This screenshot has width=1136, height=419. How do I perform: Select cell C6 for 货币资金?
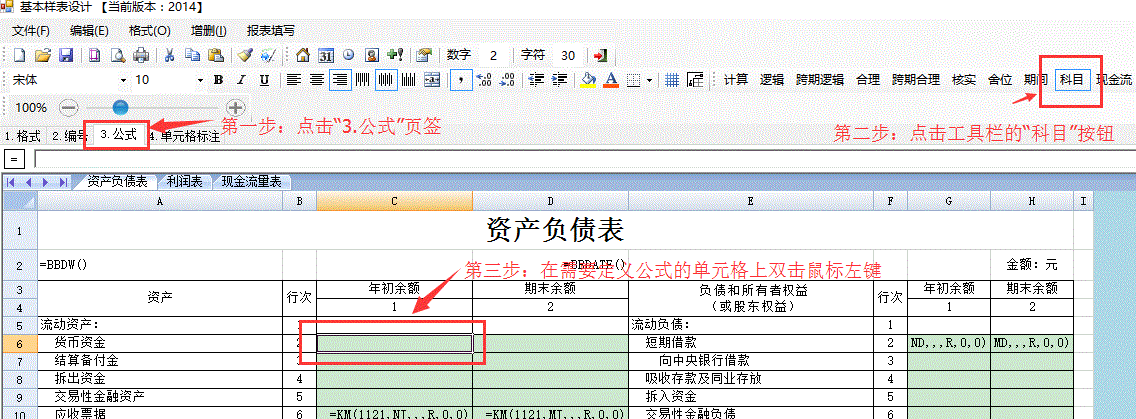click(395, 343)
